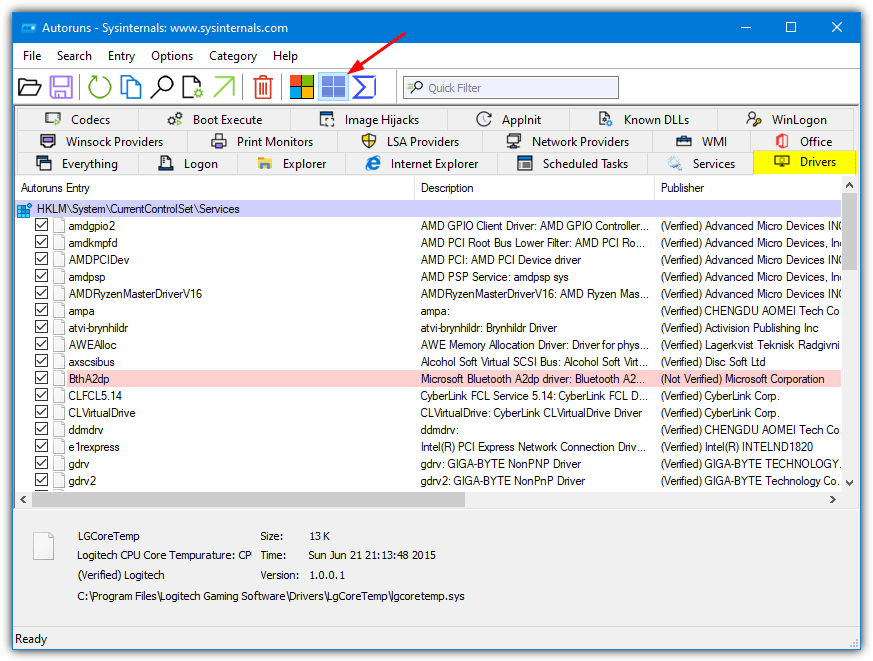Click the properties page-with-gear toolbar icon
Screen dimensions: 873x661
(193, 87)
